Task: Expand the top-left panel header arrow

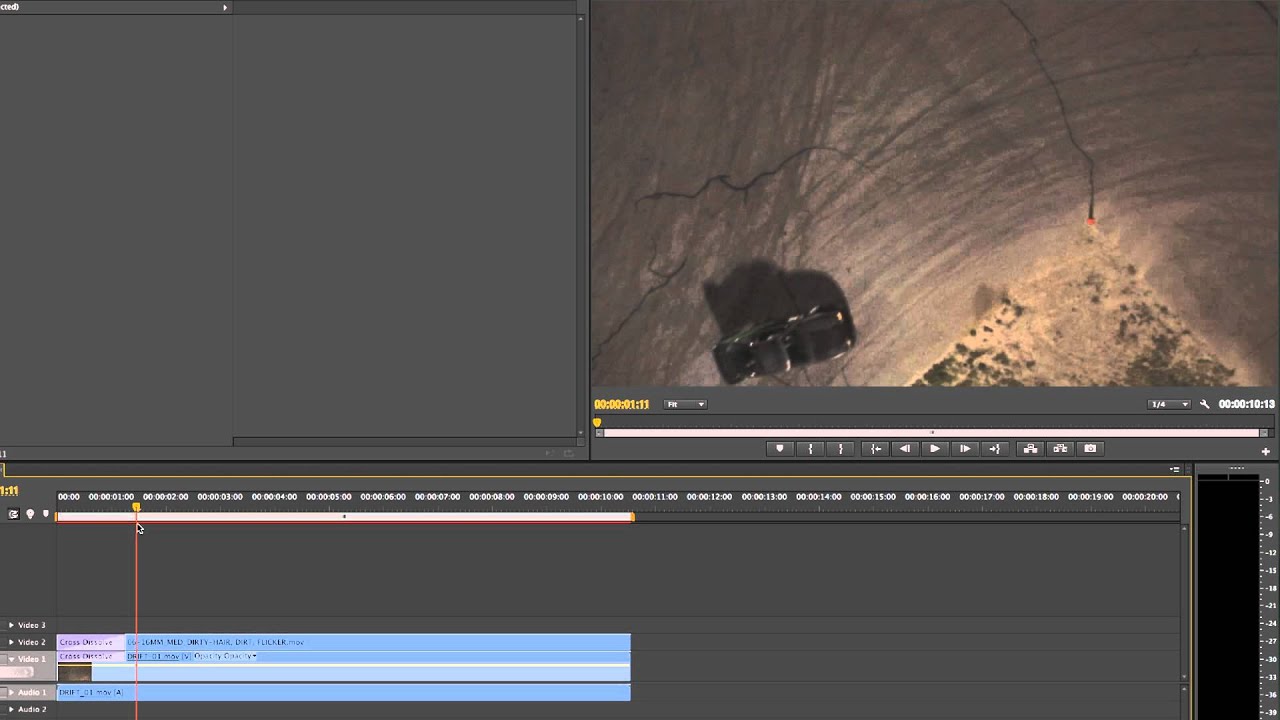Action: point(225,7)
